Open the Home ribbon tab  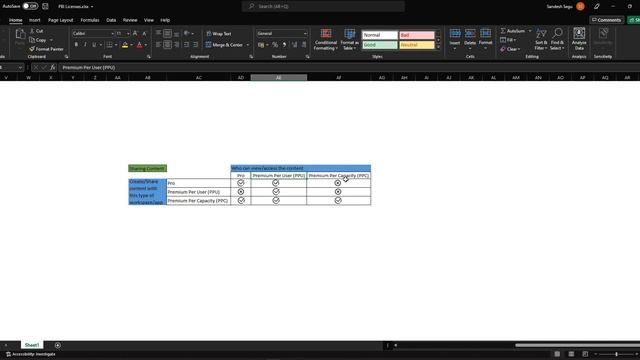(16, 20)
